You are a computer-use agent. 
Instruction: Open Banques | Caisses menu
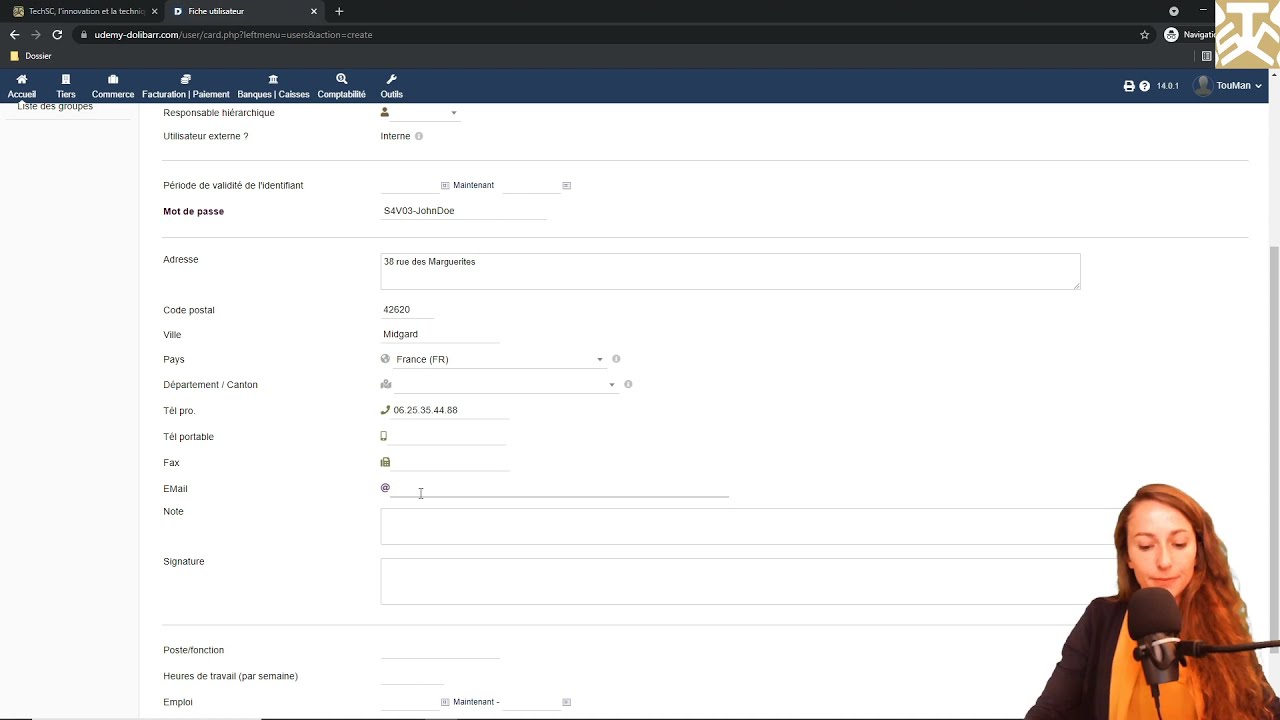pyautogui.click(x=273, y=86)
